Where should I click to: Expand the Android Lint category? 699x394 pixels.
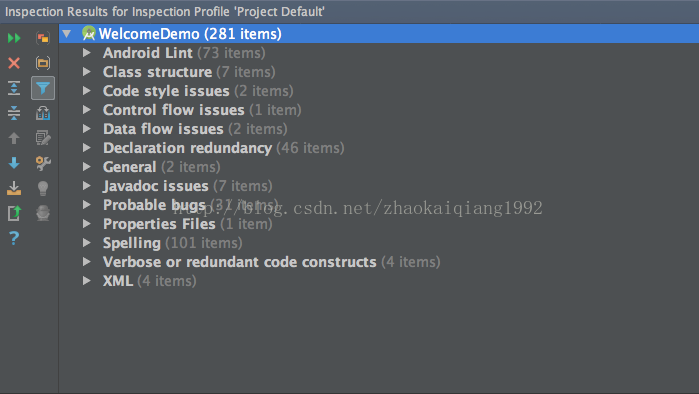[x=87, y=53]
